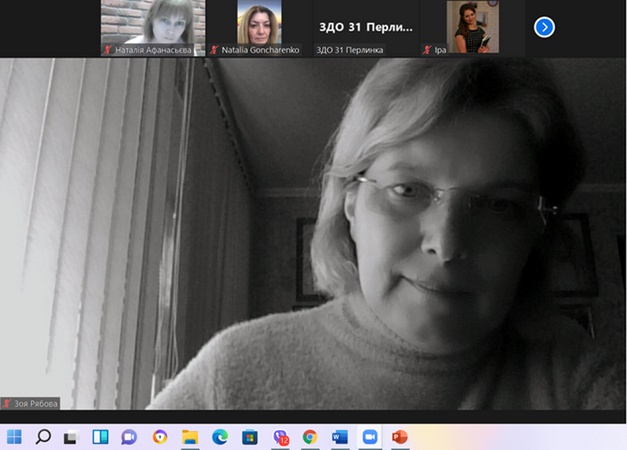Open File Explorer folder icon
This screenshot has height=450, width=627.
pyautogui.click(x=190, y=437)
